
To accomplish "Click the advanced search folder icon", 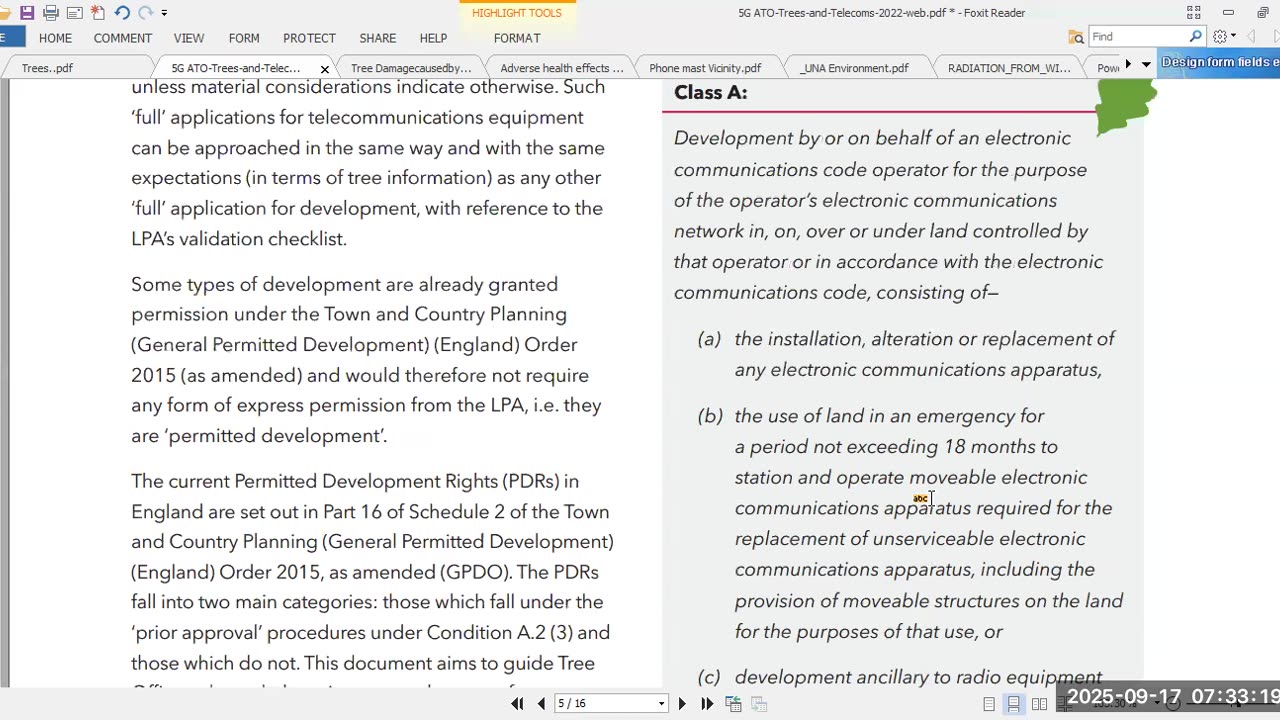I will [1076, 37].
